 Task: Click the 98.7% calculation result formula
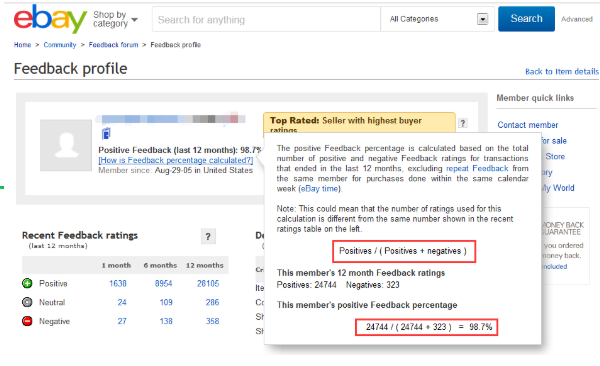tap(427, 327)
